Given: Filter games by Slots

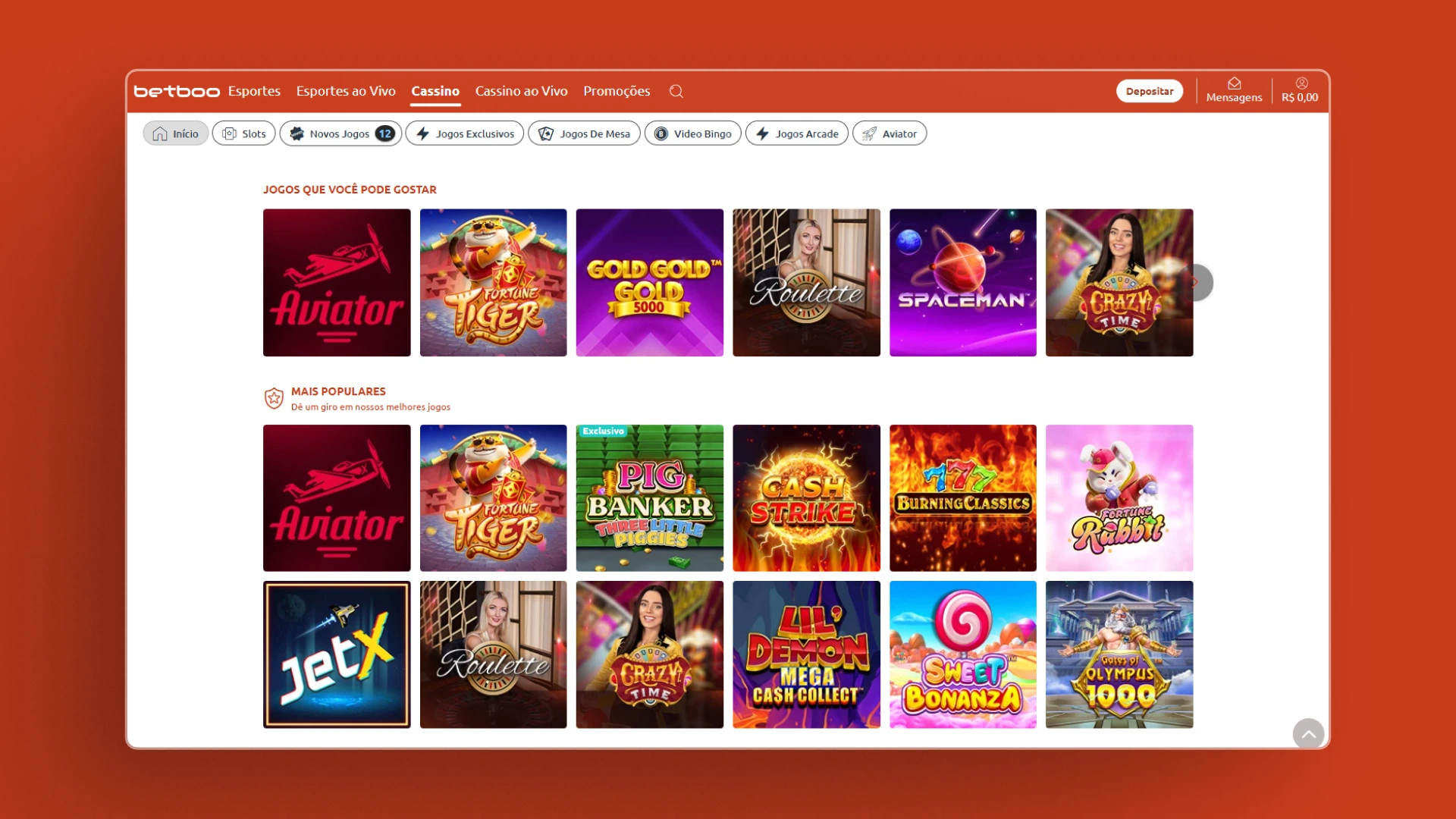Looking at the screenshot, I should 243,133.
